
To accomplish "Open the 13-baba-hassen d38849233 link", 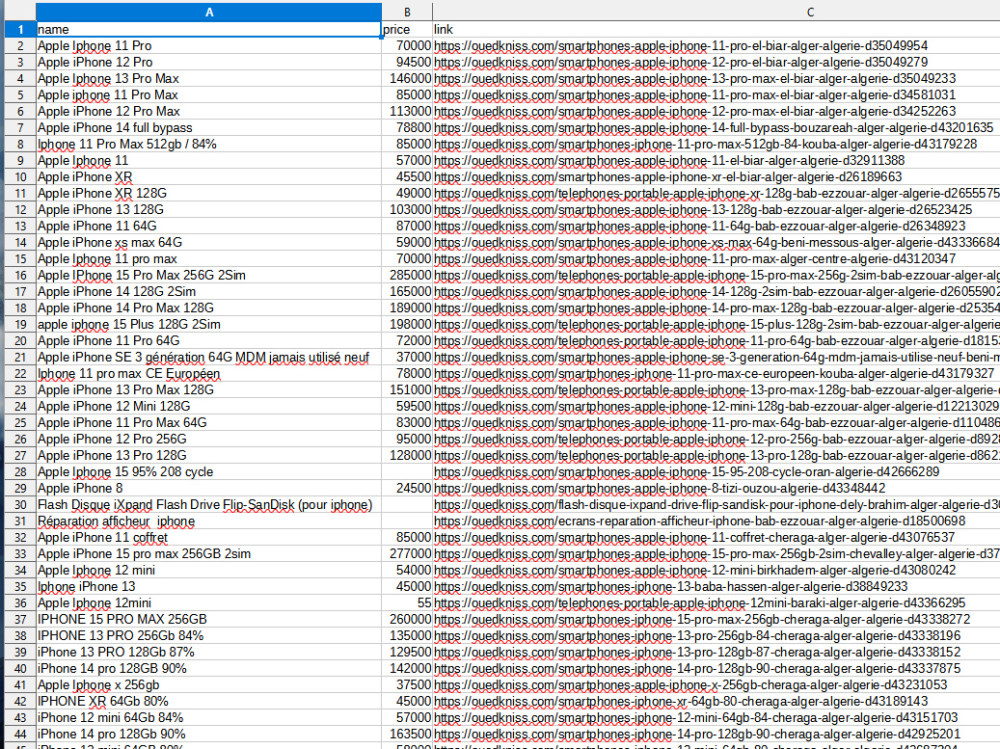I will 670,586.
